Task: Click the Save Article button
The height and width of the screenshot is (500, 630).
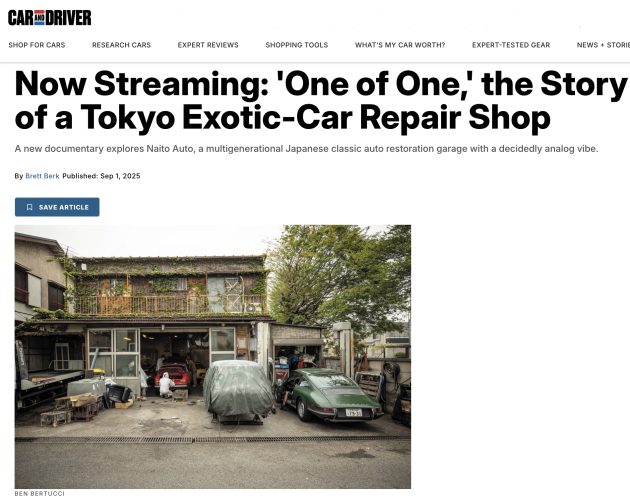Action: coord(57,207)
